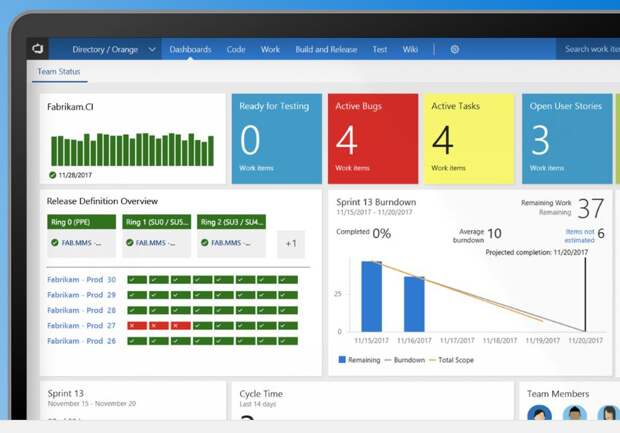Click the Burndown legend line marker
The width and height of the screenshot is (620, 433).
388,360
